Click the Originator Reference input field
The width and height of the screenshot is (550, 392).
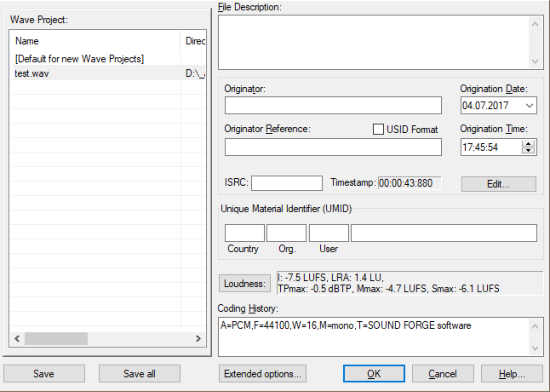tap(333, 147)
